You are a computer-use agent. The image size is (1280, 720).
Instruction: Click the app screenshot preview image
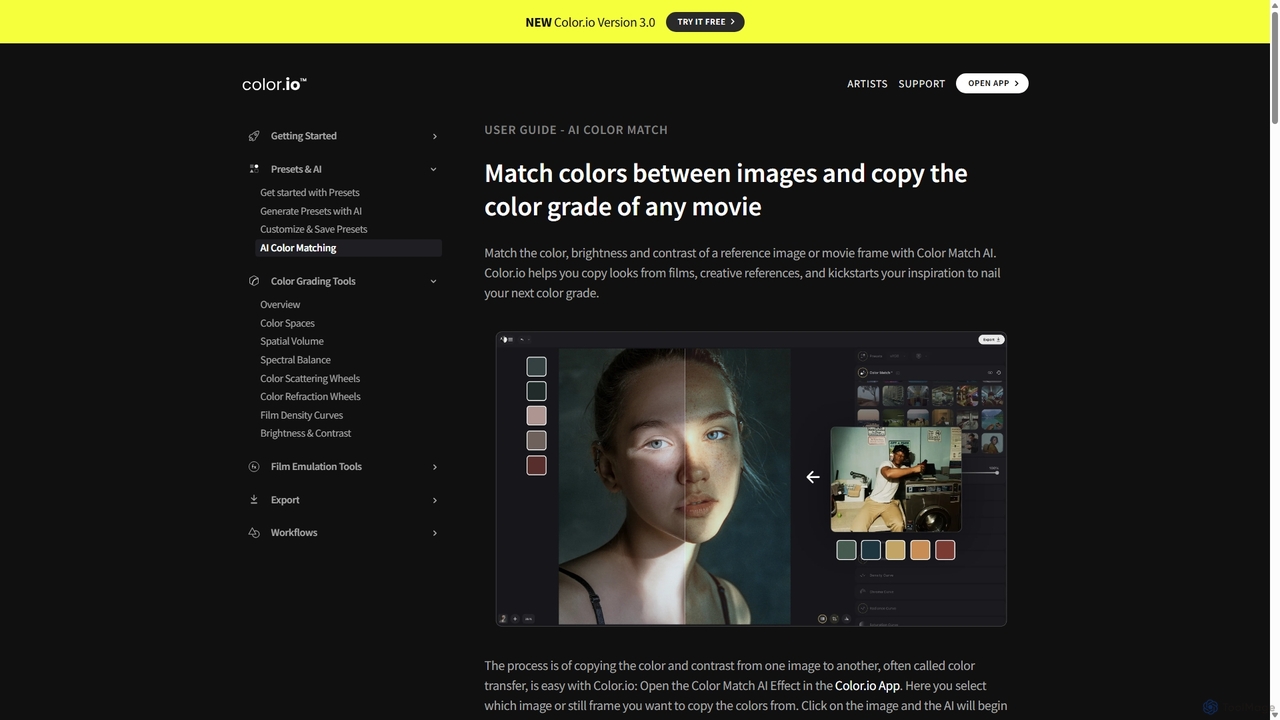click(x=751, y=479)
